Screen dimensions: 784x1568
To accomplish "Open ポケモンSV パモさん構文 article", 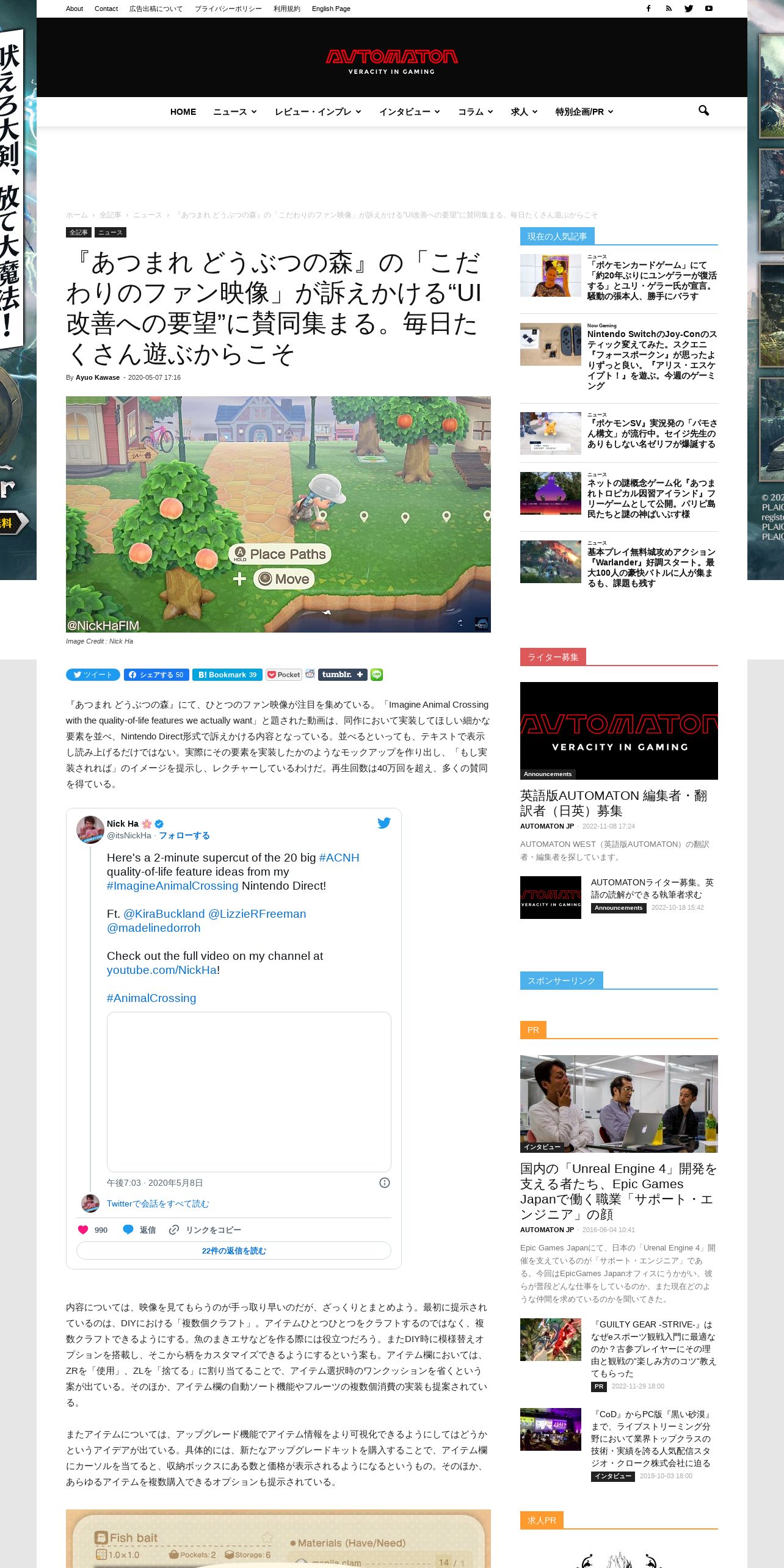I will pyautogui.click(x=652, y=434).
